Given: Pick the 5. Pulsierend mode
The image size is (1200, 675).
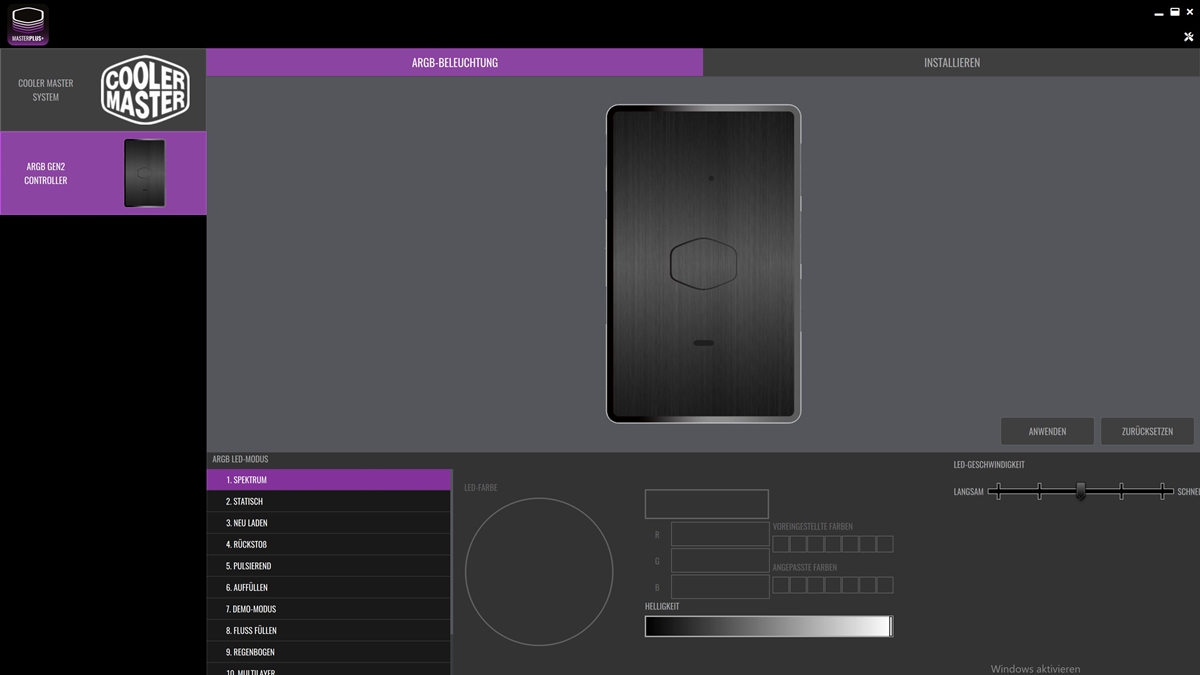Looking at the screenshot, I should point(329,566).
